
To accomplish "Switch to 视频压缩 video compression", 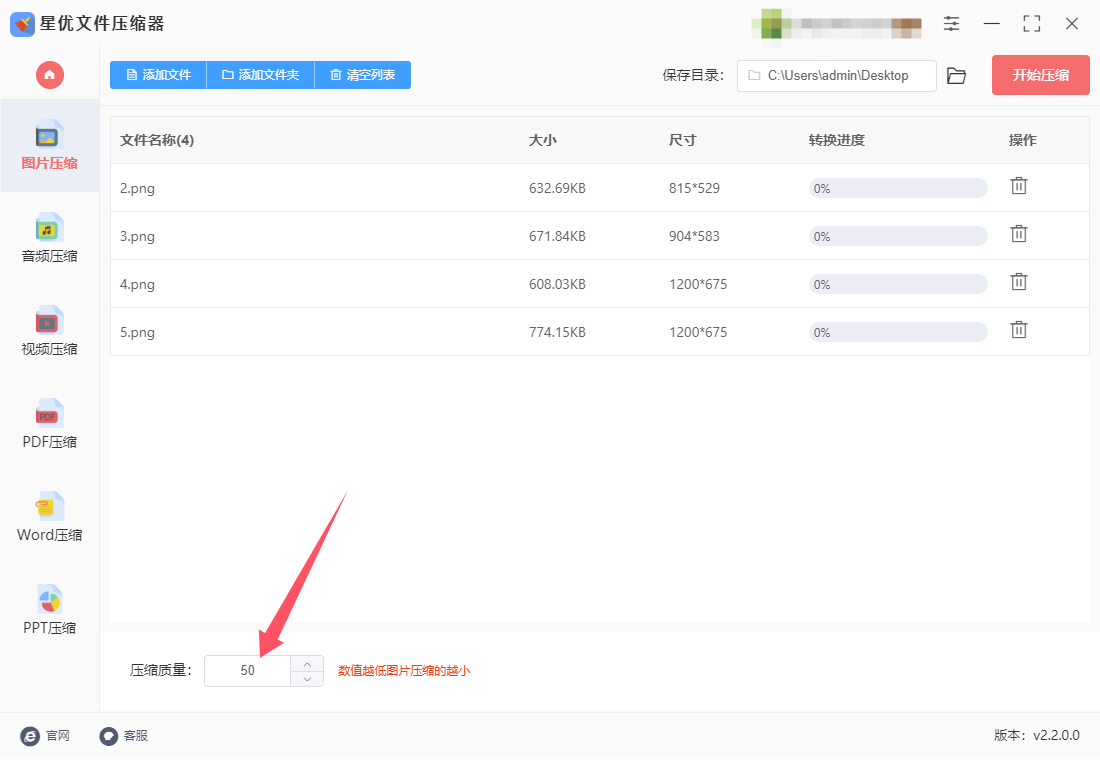I will [x=49, y=331].
